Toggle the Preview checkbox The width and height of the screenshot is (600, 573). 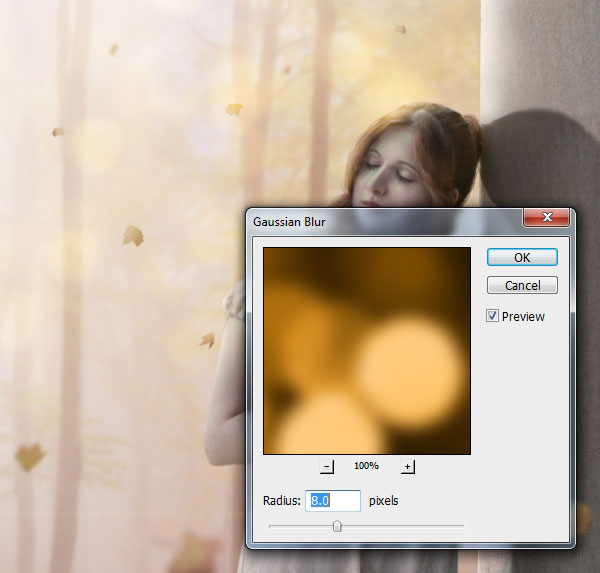(x=492, y=316)
